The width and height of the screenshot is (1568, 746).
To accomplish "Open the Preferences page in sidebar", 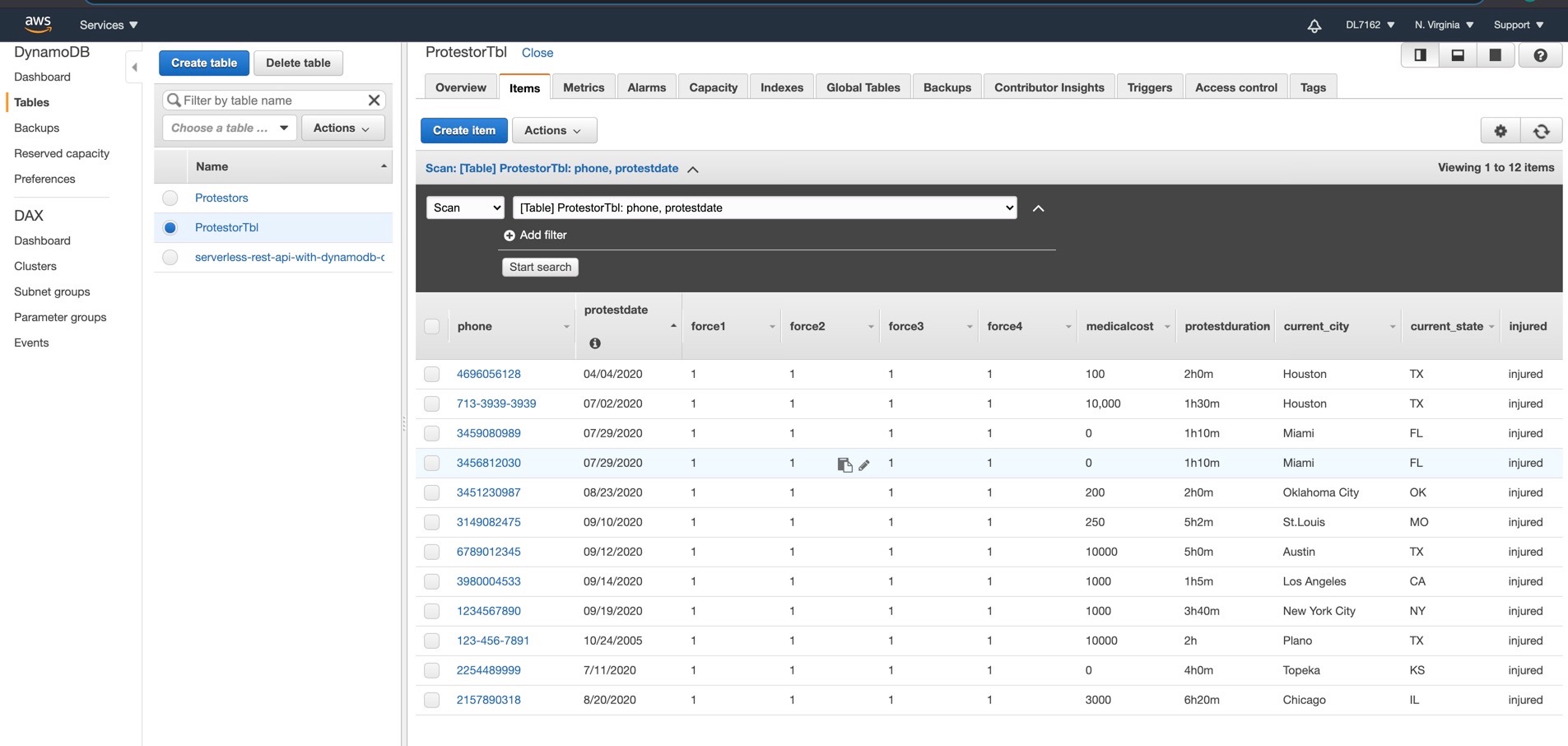I will pyautogui.click(x=44, y=179).
